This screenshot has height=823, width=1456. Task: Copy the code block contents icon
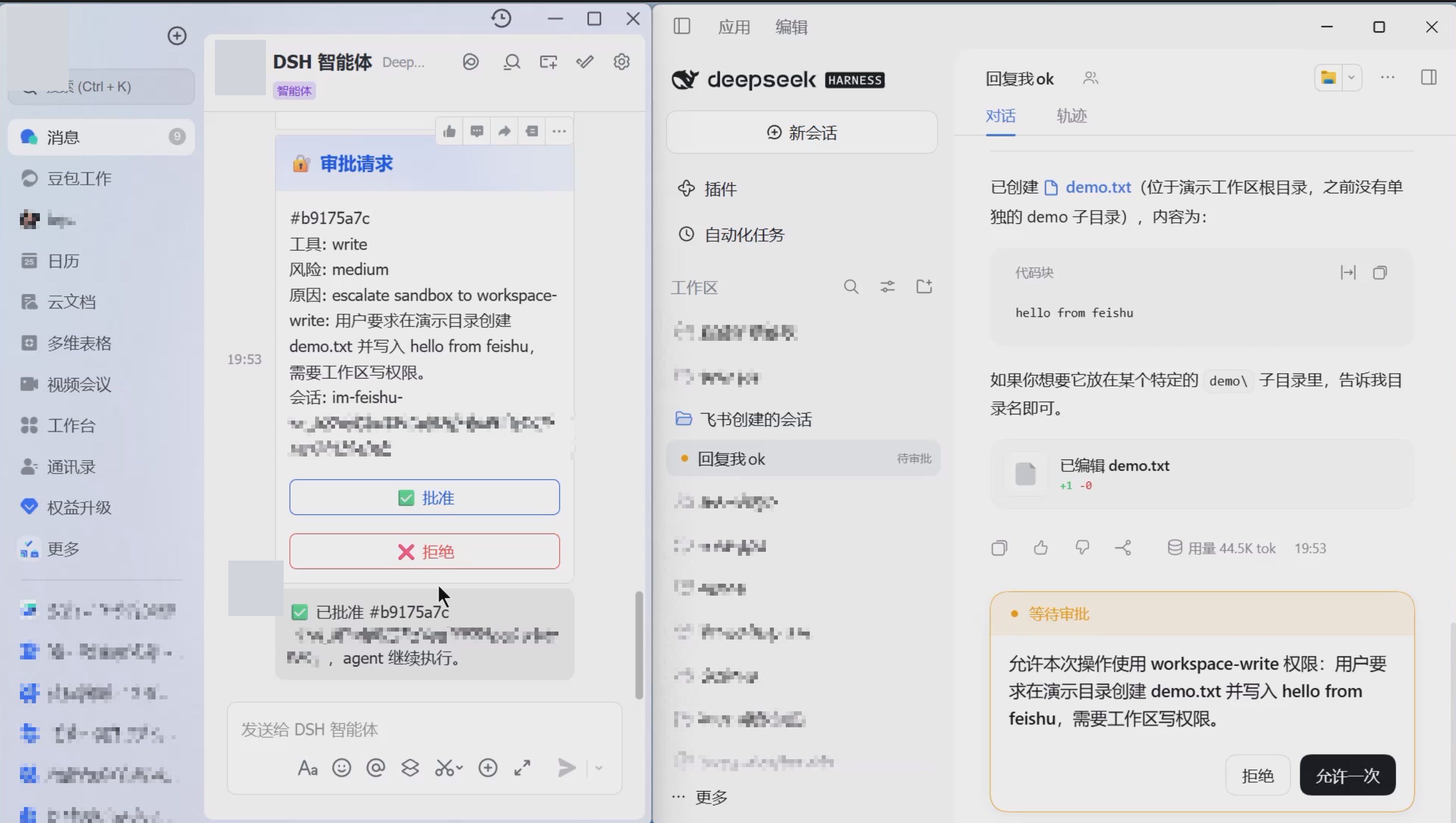(1380, 273)
